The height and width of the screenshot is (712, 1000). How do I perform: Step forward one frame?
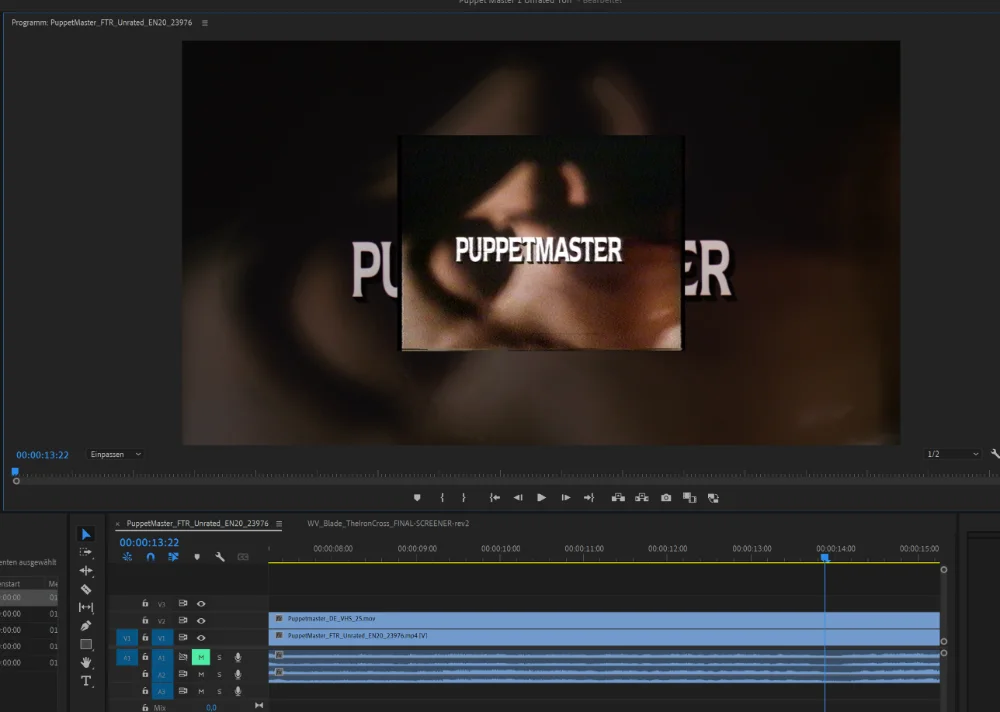coord(566,497)
